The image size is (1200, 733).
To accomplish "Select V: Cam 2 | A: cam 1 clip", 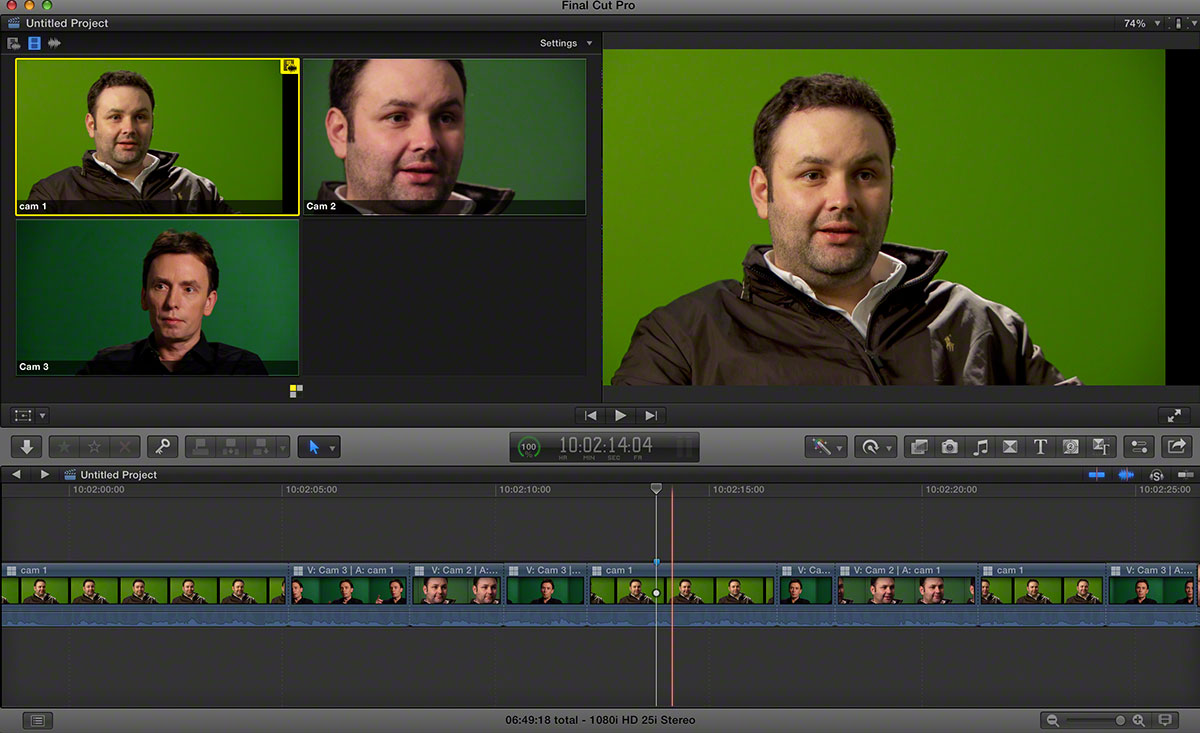I will pos(907,595).
